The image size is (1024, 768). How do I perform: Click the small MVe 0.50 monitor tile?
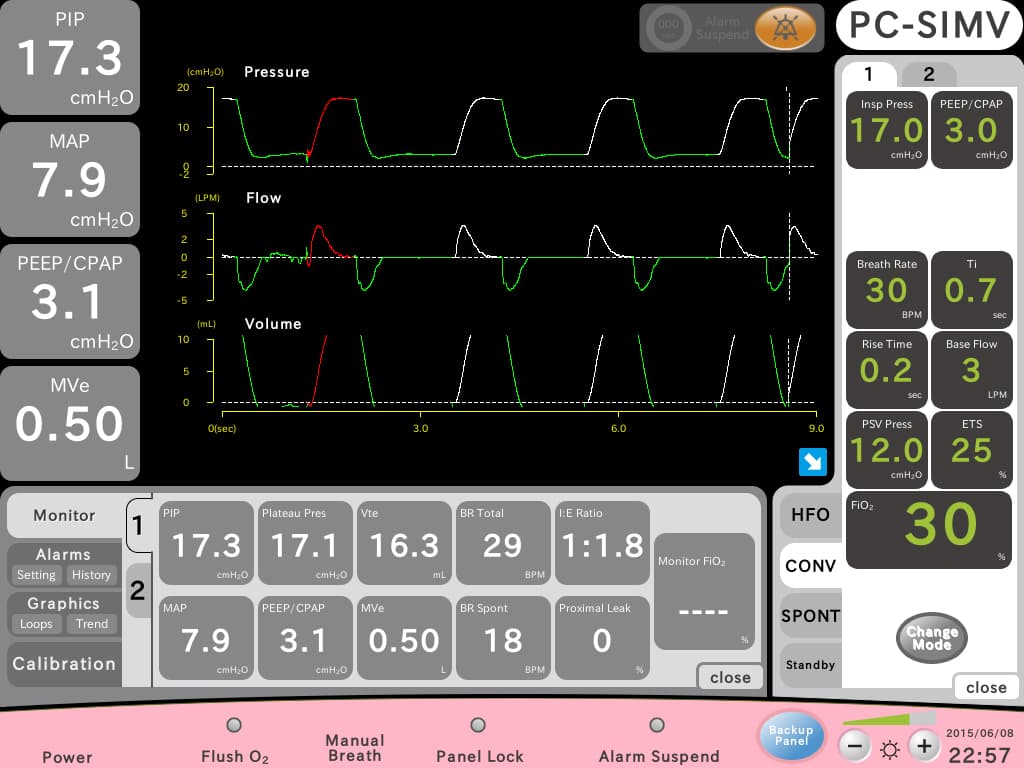(x=404, y=638)
